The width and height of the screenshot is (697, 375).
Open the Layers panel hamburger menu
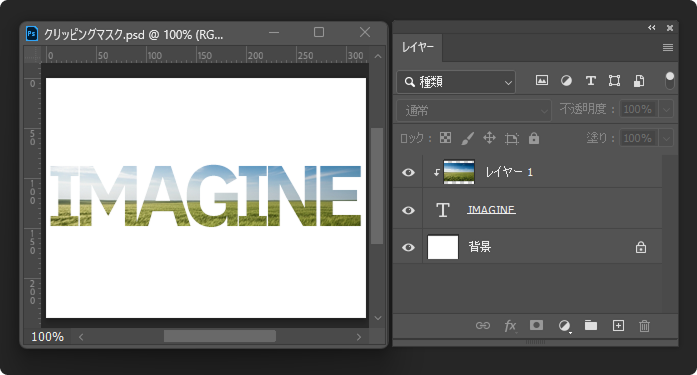(668, 48)
